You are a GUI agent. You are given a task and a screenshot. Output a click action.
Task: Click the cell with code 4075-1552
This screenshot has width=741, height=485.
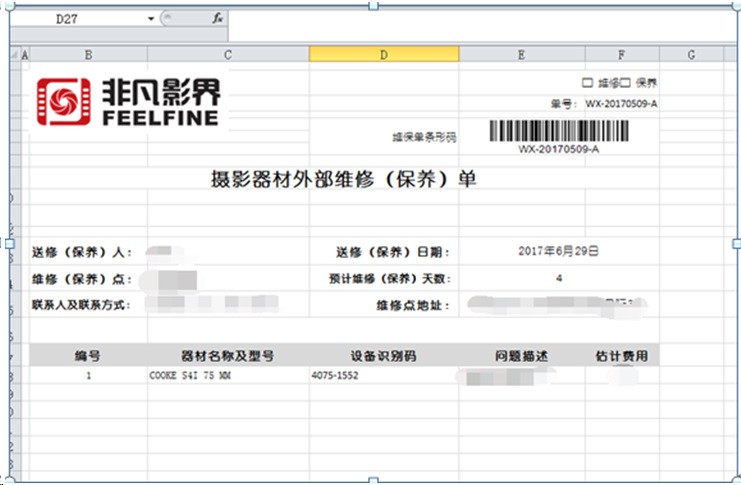[x=340, y=377]
